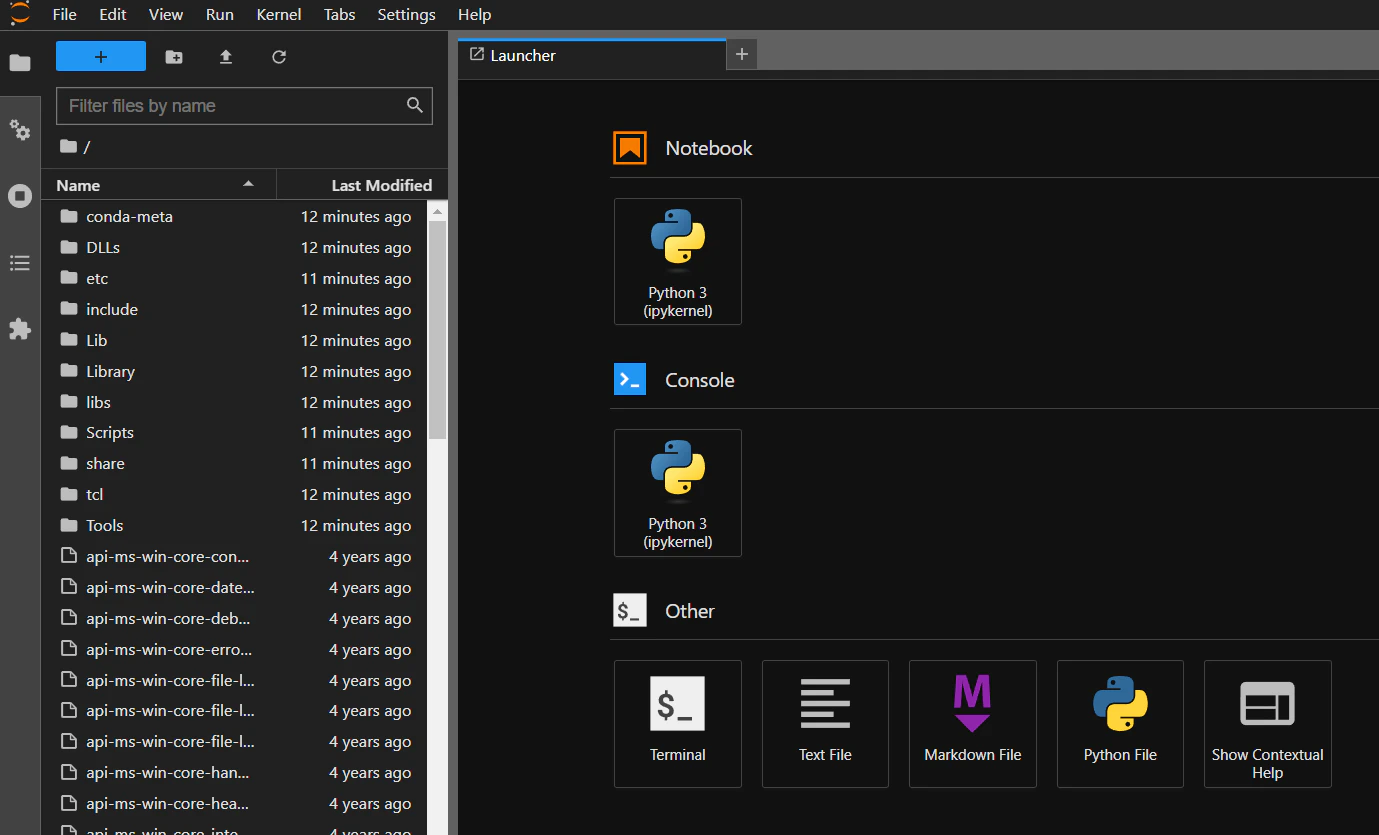Open the Settings menu
The height and width of the screenshot is (835, 1379).
(x=407, y=15)
